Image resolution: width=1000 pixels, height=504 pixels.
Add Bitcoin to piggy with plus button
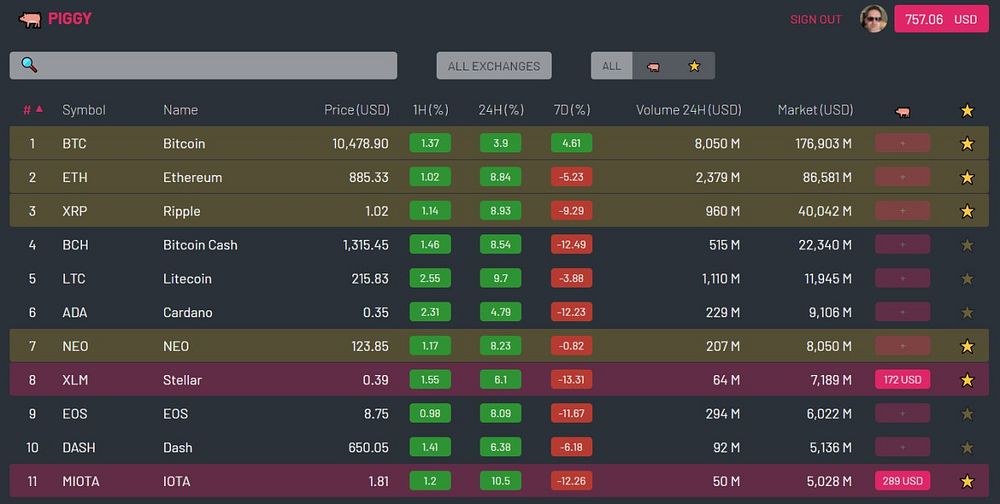coord(902,143)
